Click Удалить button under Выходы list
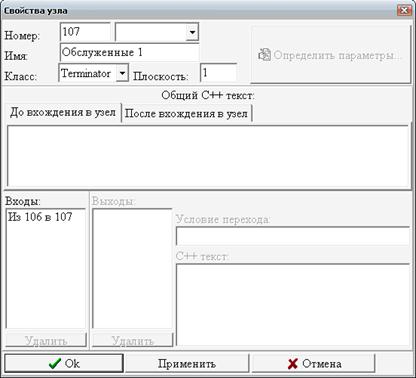The image size is (416, 378). tap(133, 340)
